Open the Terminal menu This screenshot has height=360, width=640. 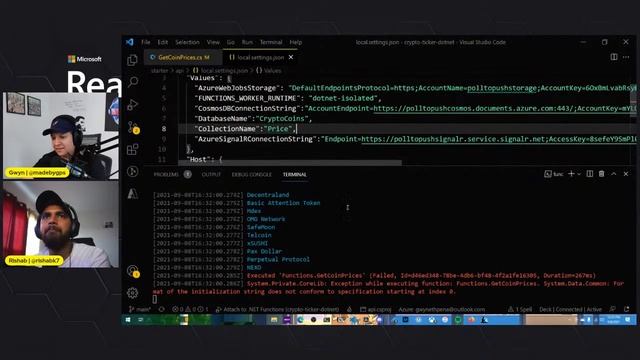click(x=271, y=42)
